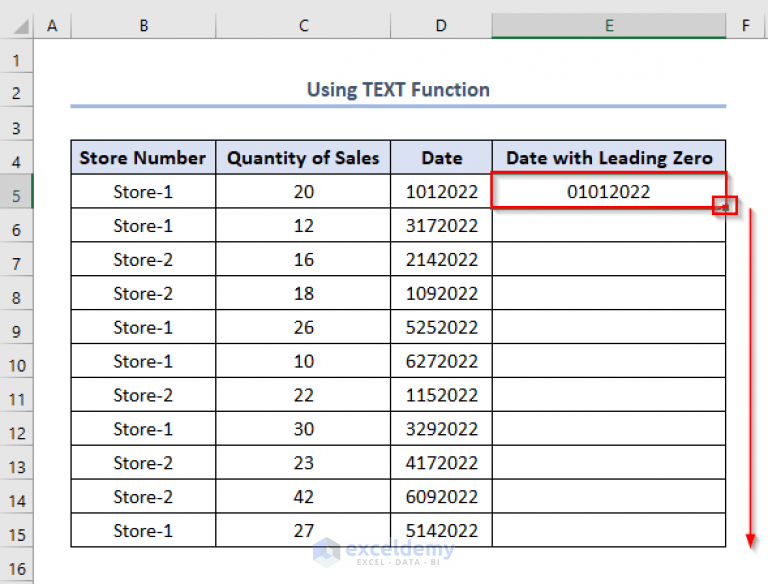Screen dimensions: 768x584
Task: Click empty cell E15 beside 5142022
Action: (x=609, y=530)
